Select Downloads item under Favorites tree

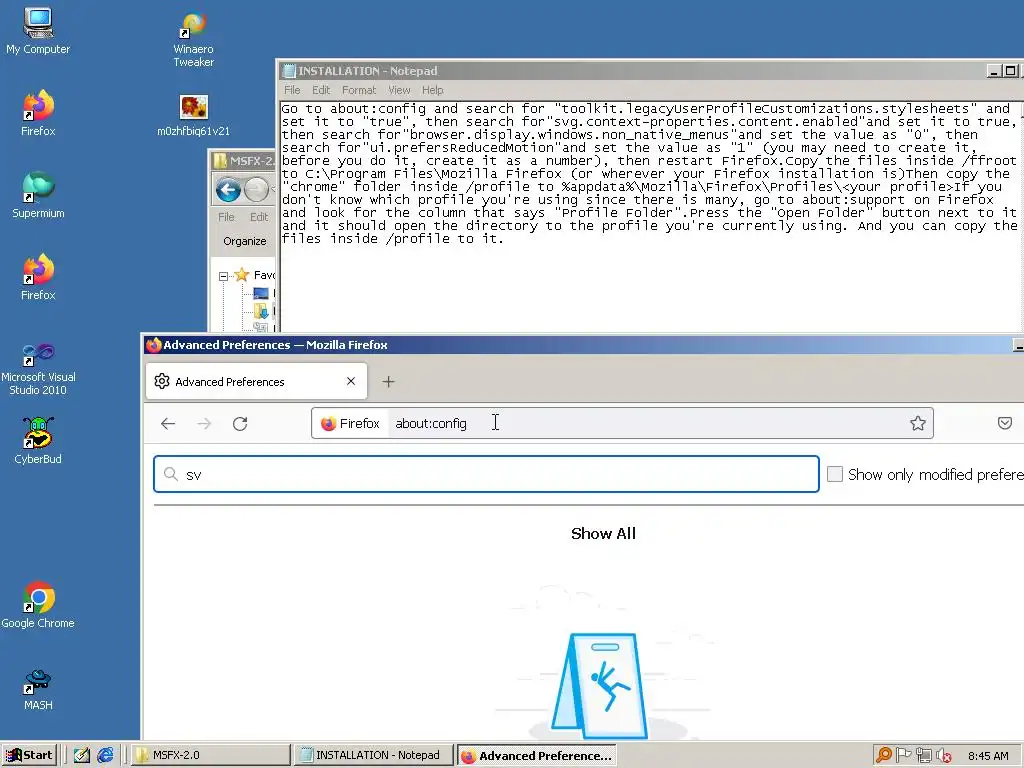(261, 311)
